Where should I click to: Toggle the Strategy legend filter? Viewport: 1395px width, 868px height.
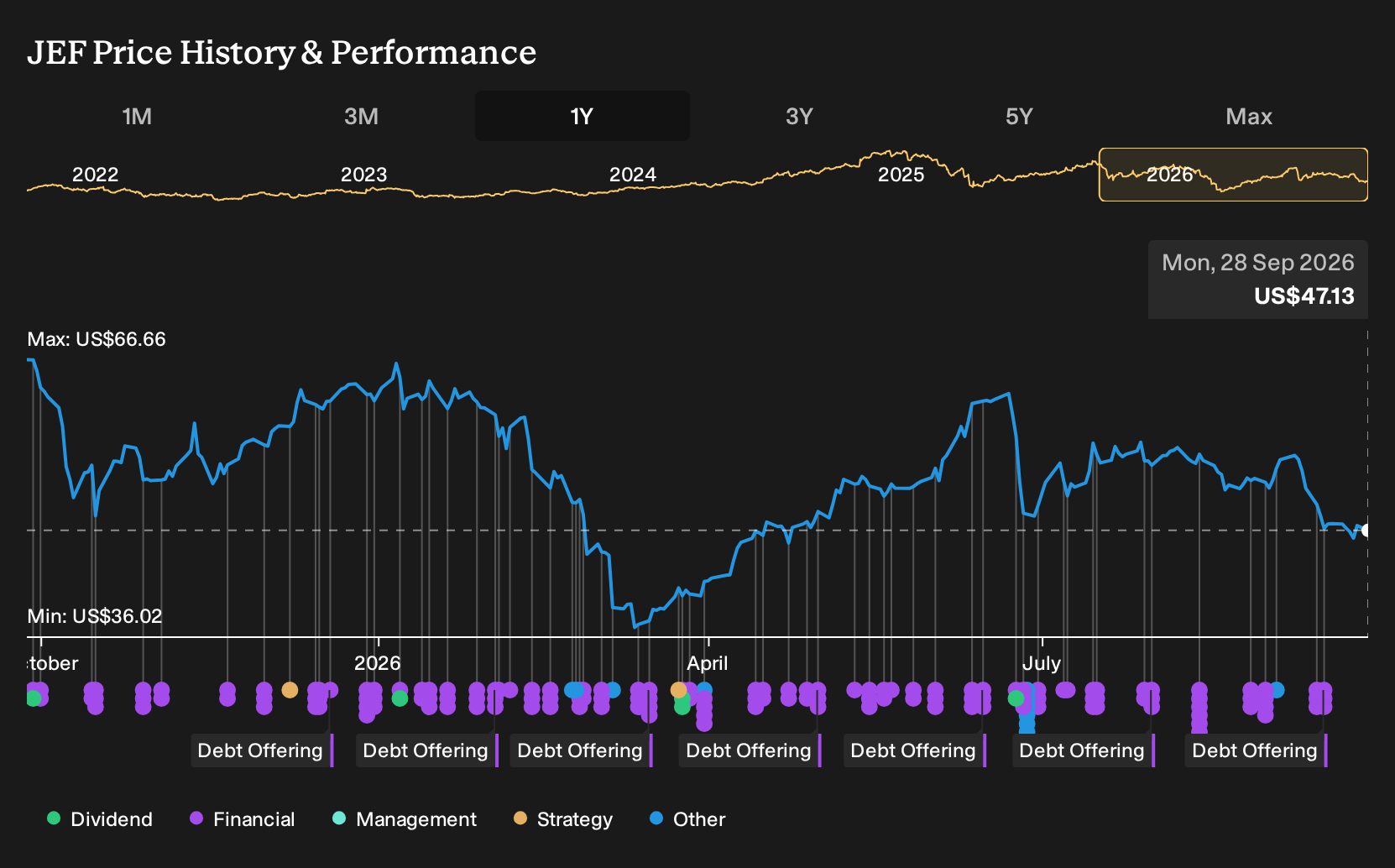563,819
